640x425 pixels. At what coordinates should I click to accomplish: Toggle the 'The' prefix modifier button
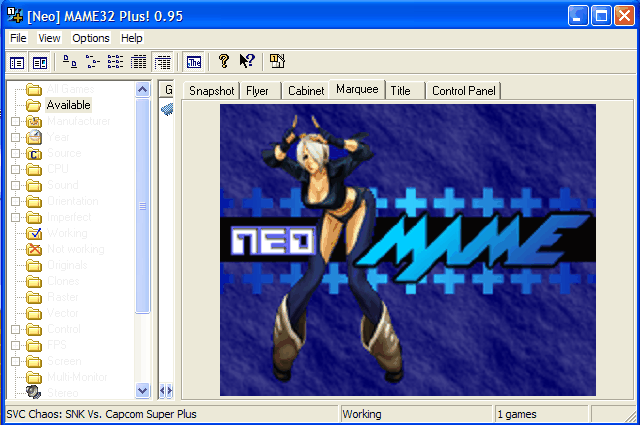[x=194, y=62]
